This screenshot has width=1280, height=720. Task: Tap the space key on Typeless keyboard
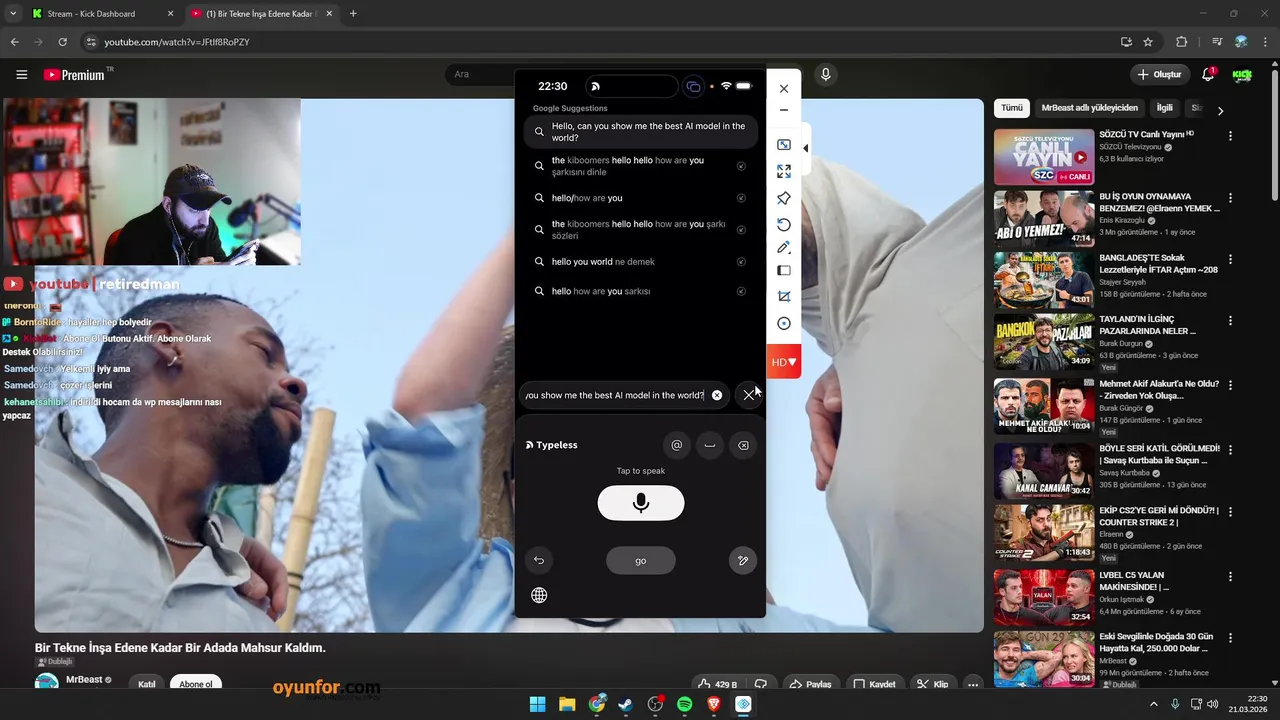pos(710,445)
